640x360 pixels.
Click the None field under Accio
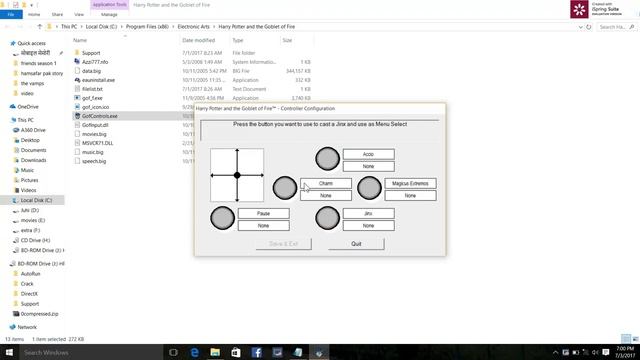[x=369, y=167]
